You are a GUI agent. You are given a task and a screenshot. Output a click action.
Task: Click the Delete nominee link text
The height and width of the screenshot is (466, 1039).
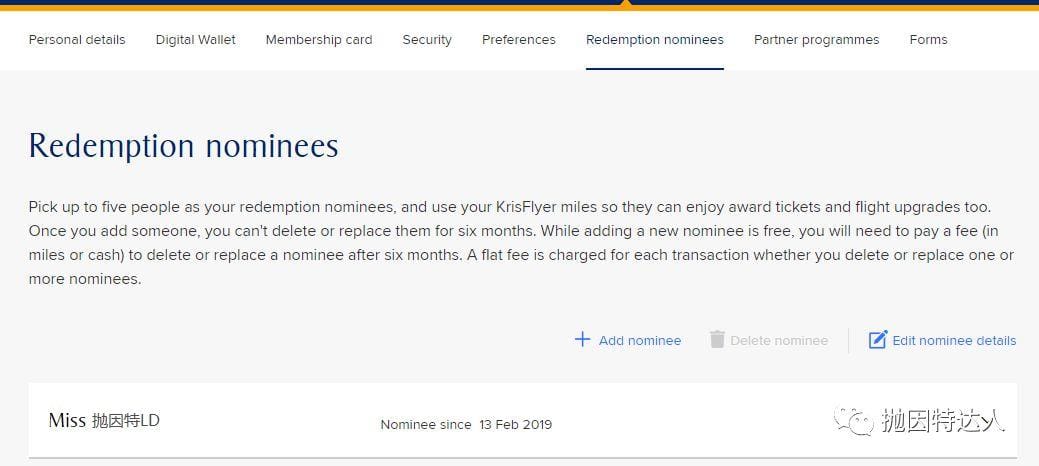pyautogui.click(x=779, y=341)
